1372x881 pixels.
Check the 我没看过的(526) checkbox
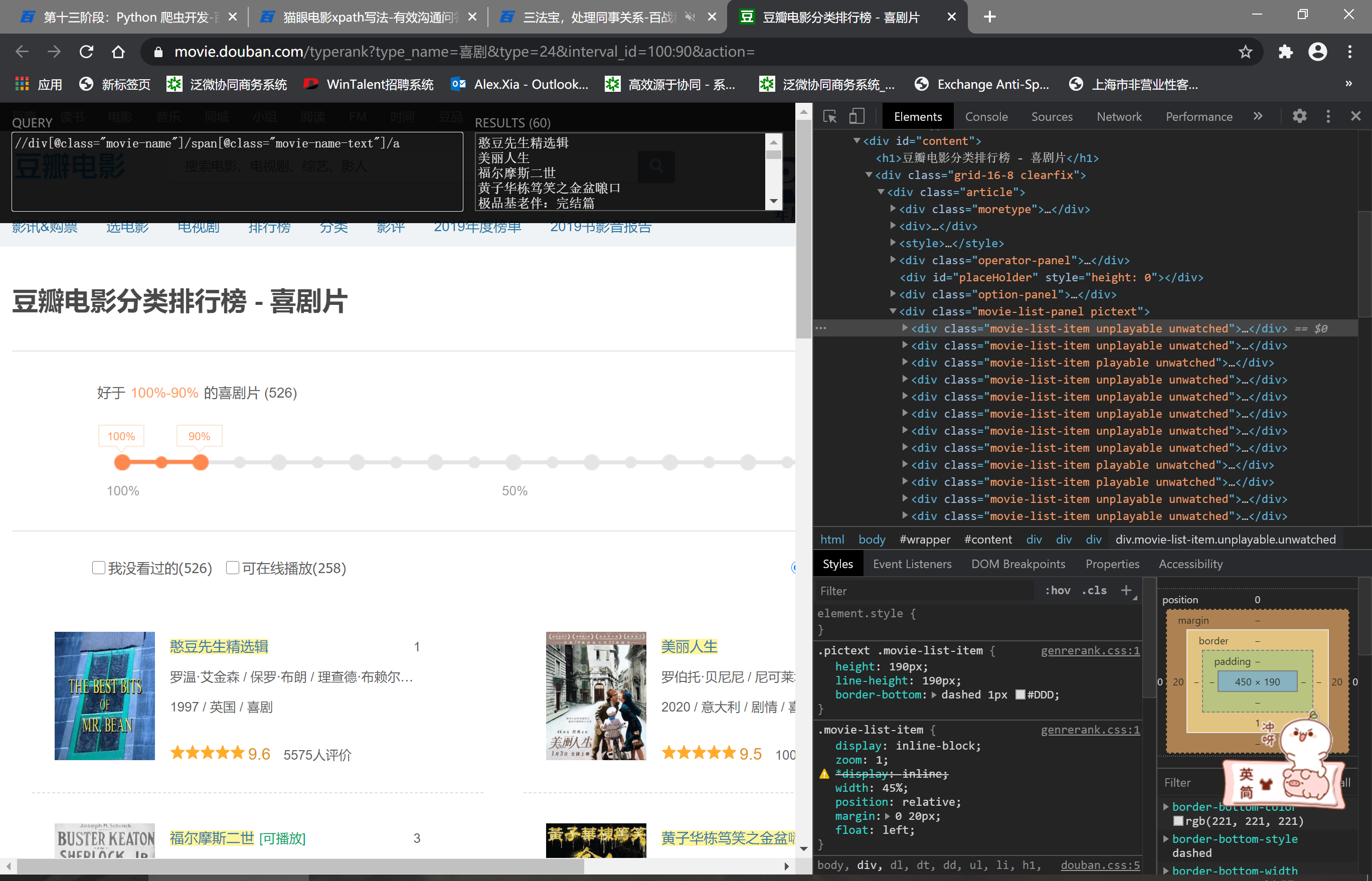(98, 568)
